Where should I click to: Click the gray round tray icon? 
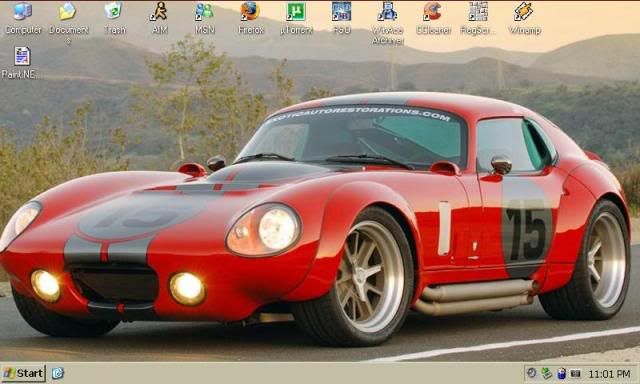(x=531, y=373)
